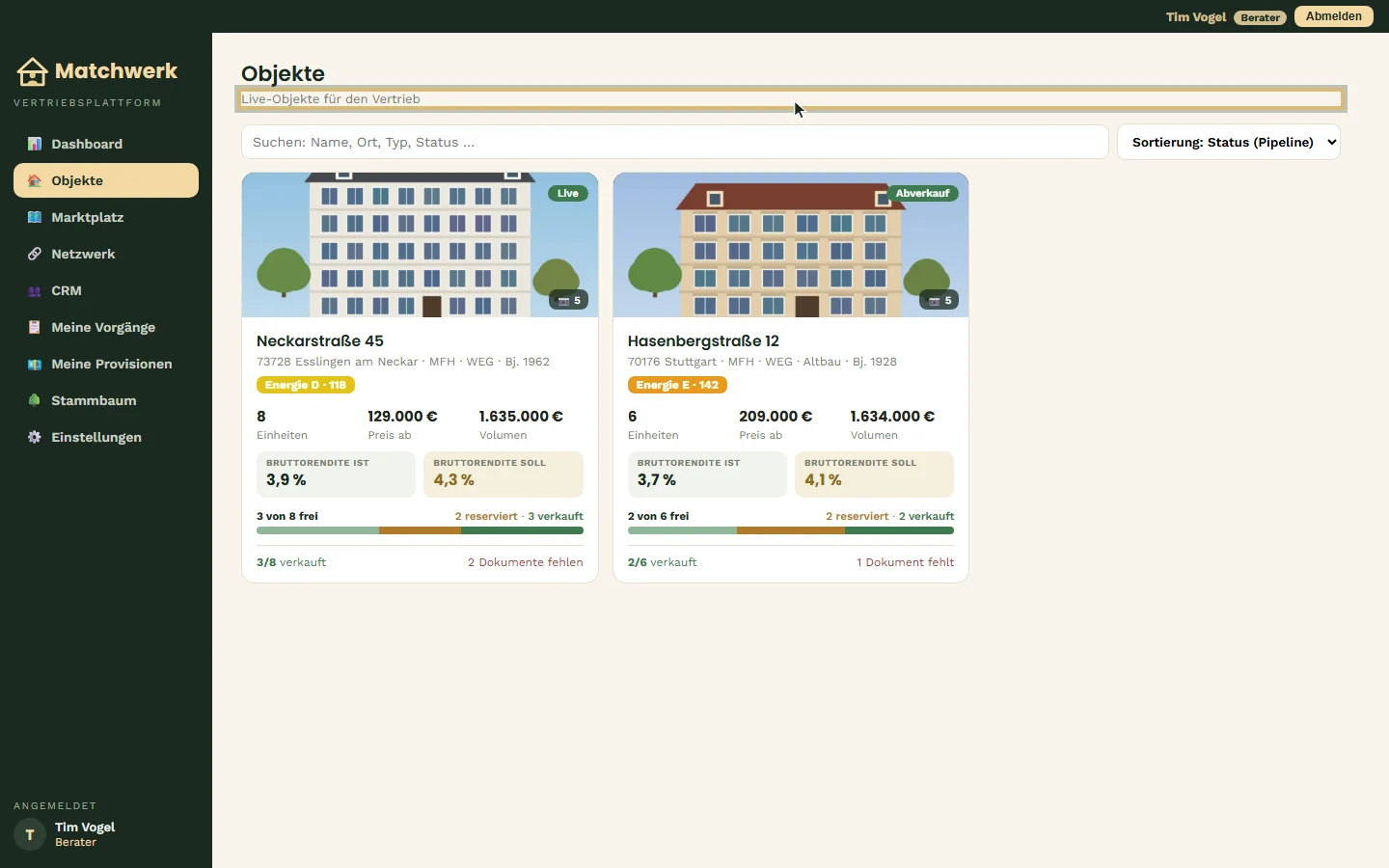Go to the Marktplatz section
The height and width of the screenshot is (868, 1389).
click(x=106, y=217)
